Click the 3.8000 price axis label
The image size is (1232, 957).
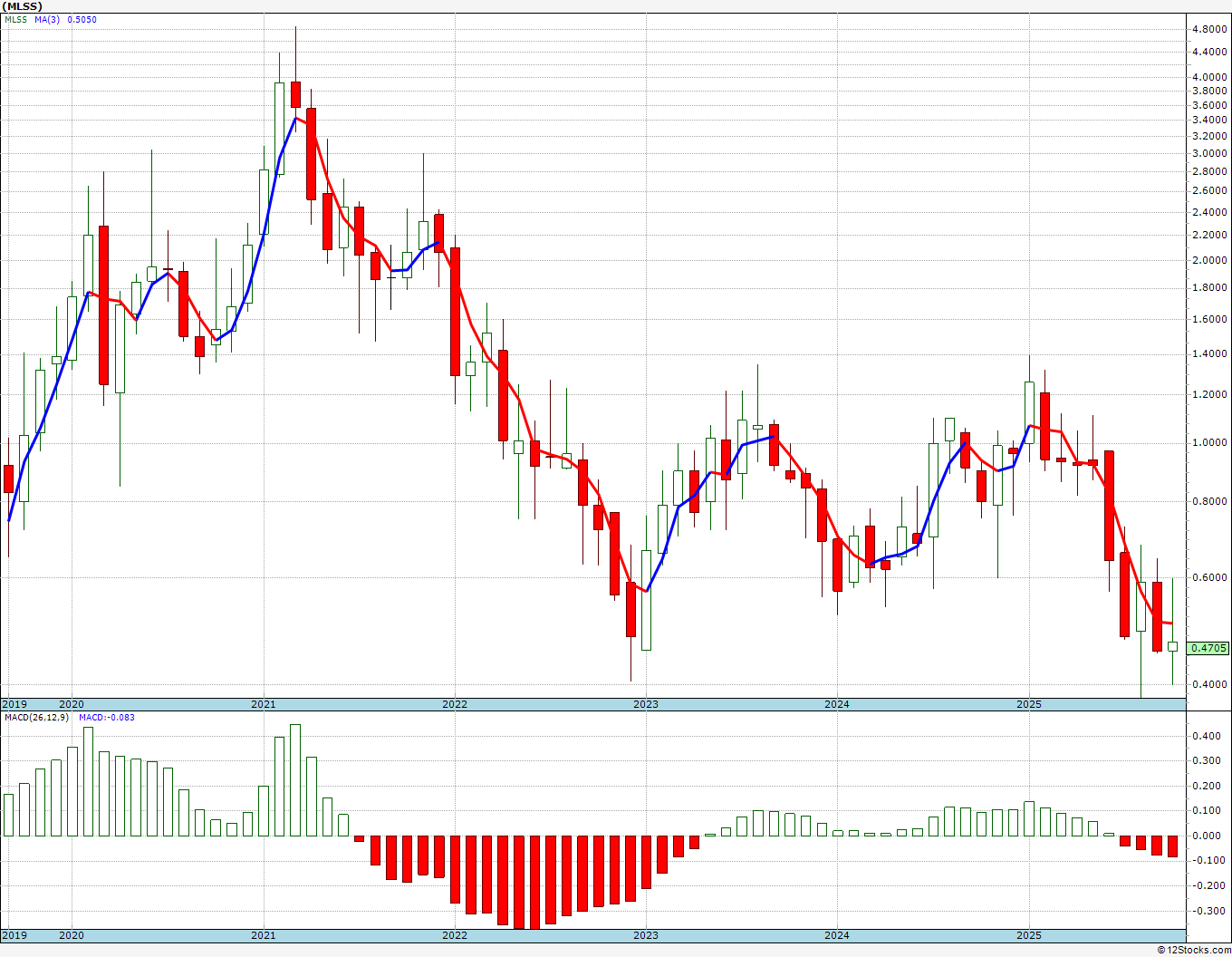click(x=1209, y=92)
